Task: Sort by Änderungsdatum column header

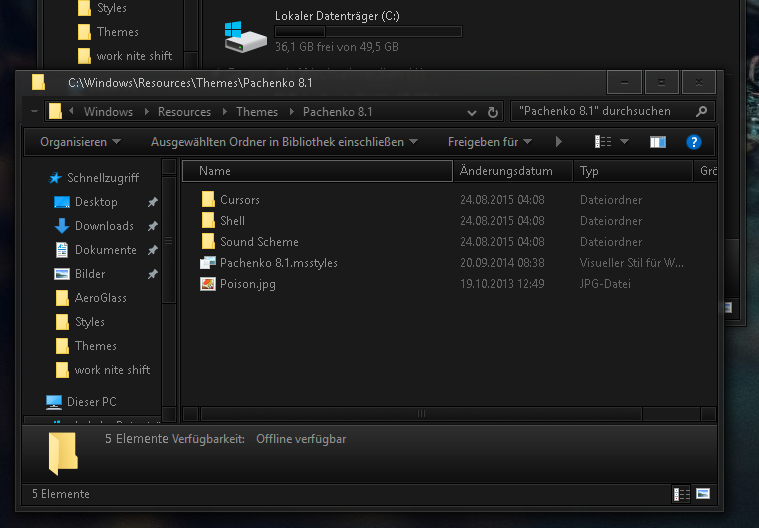Action: tap(506, 171)
